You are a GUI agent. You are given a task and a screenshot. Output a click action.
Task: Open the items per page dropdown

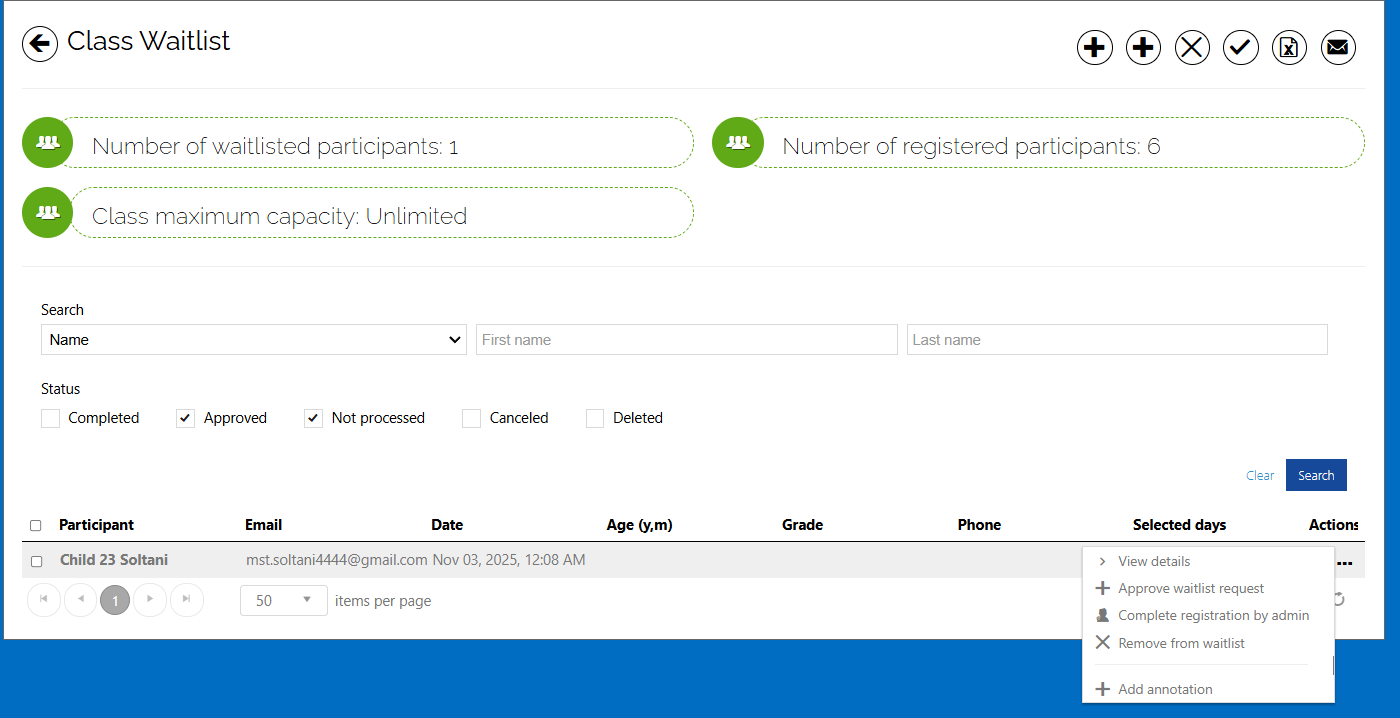pos(284,601)
